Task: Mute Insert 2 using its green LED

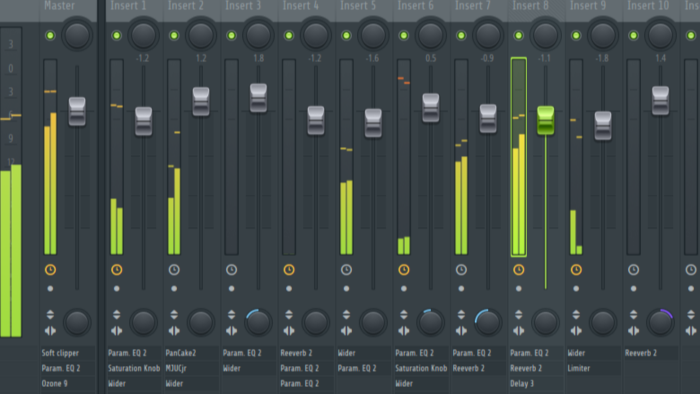Action: coord(174,35)
